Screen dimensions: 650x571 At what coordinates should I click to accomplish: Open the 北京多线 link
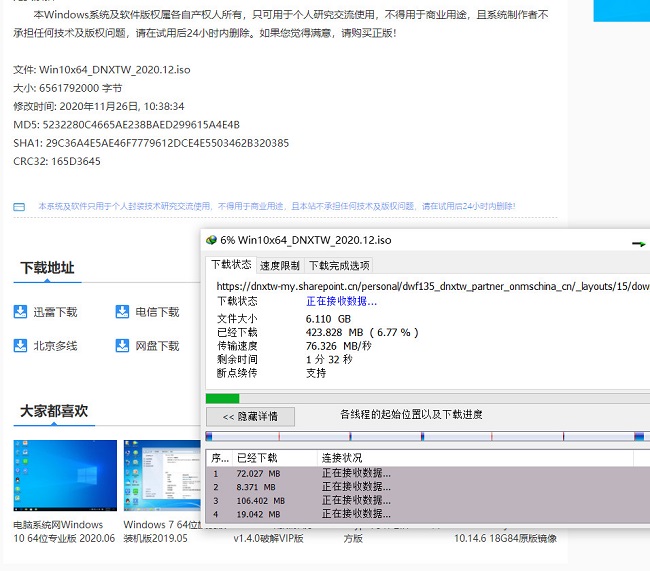(x=55, y=346)
